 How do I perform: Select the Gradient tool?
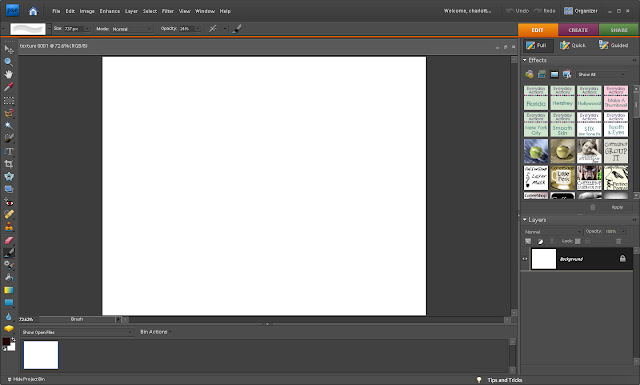point(9,290)
